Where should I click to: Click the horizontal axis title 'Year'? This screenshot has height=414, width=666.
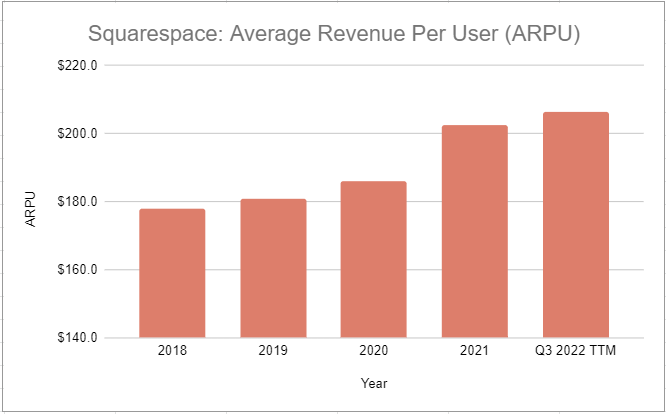pyautogui.click(x=374, y=383)
